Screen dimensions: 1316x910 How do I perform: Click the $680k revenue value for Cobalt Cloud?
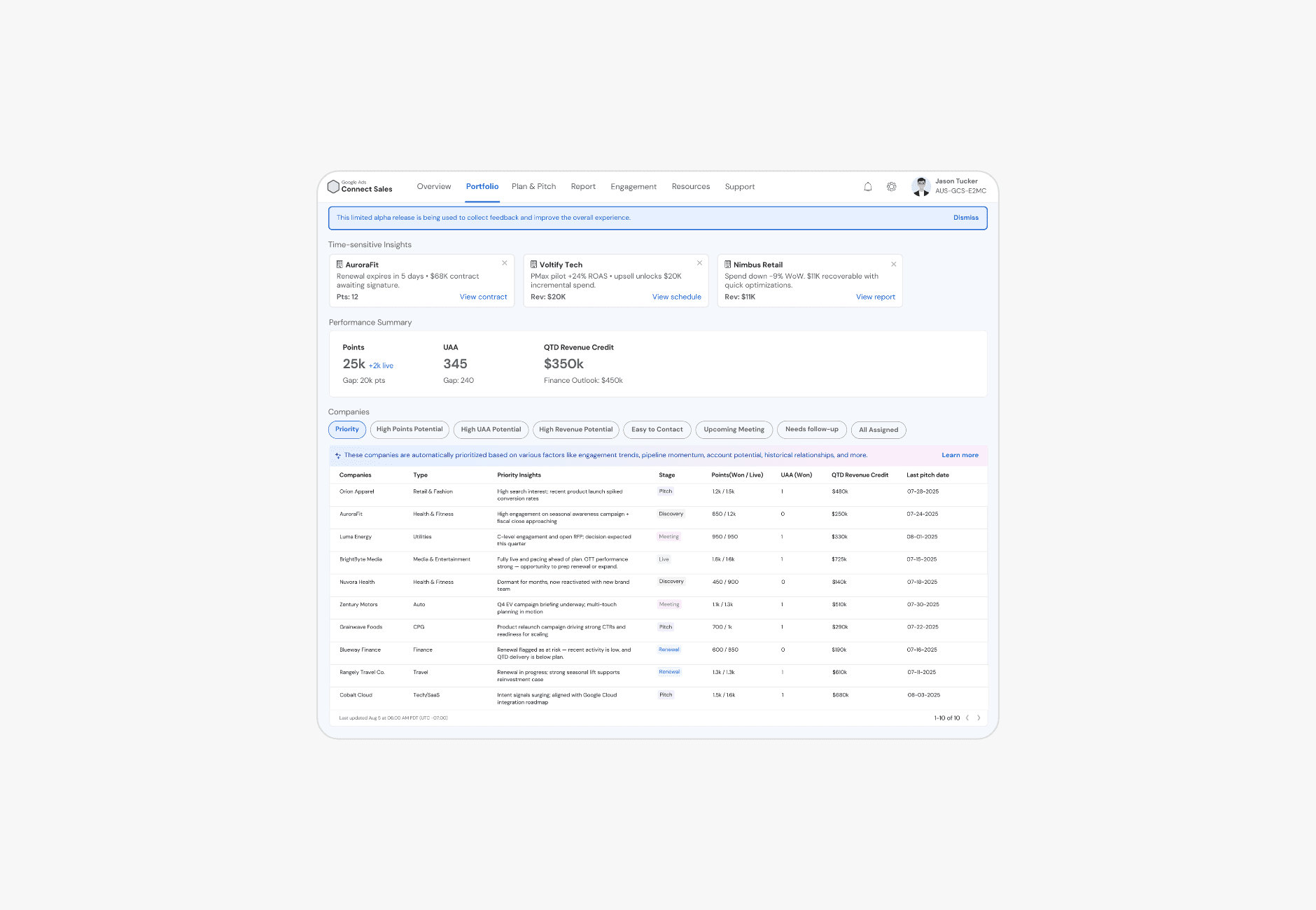pyautogui.click(x=840, y=695)
